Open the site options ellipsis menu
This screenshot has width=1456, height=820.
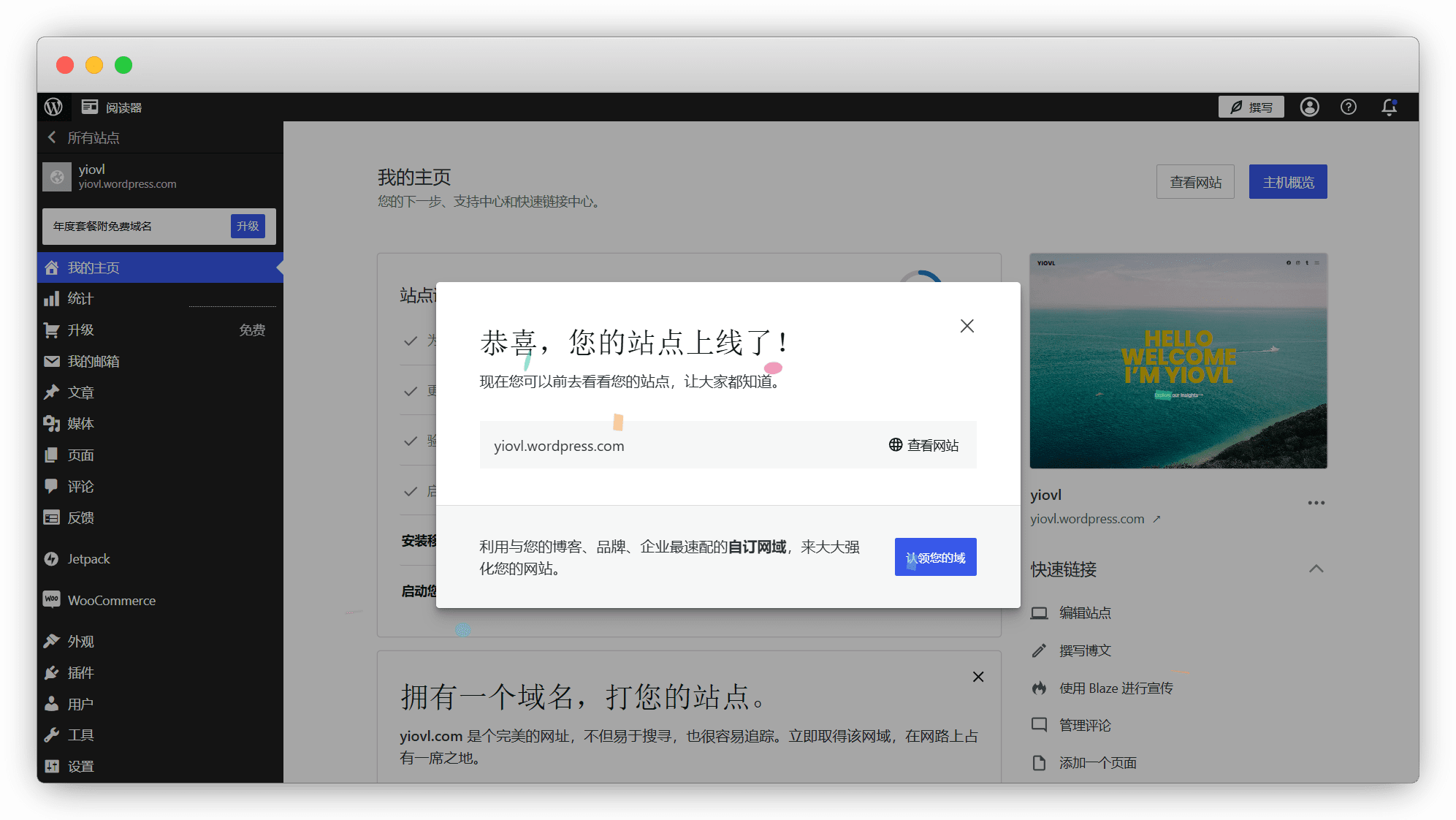point(1316,503)
